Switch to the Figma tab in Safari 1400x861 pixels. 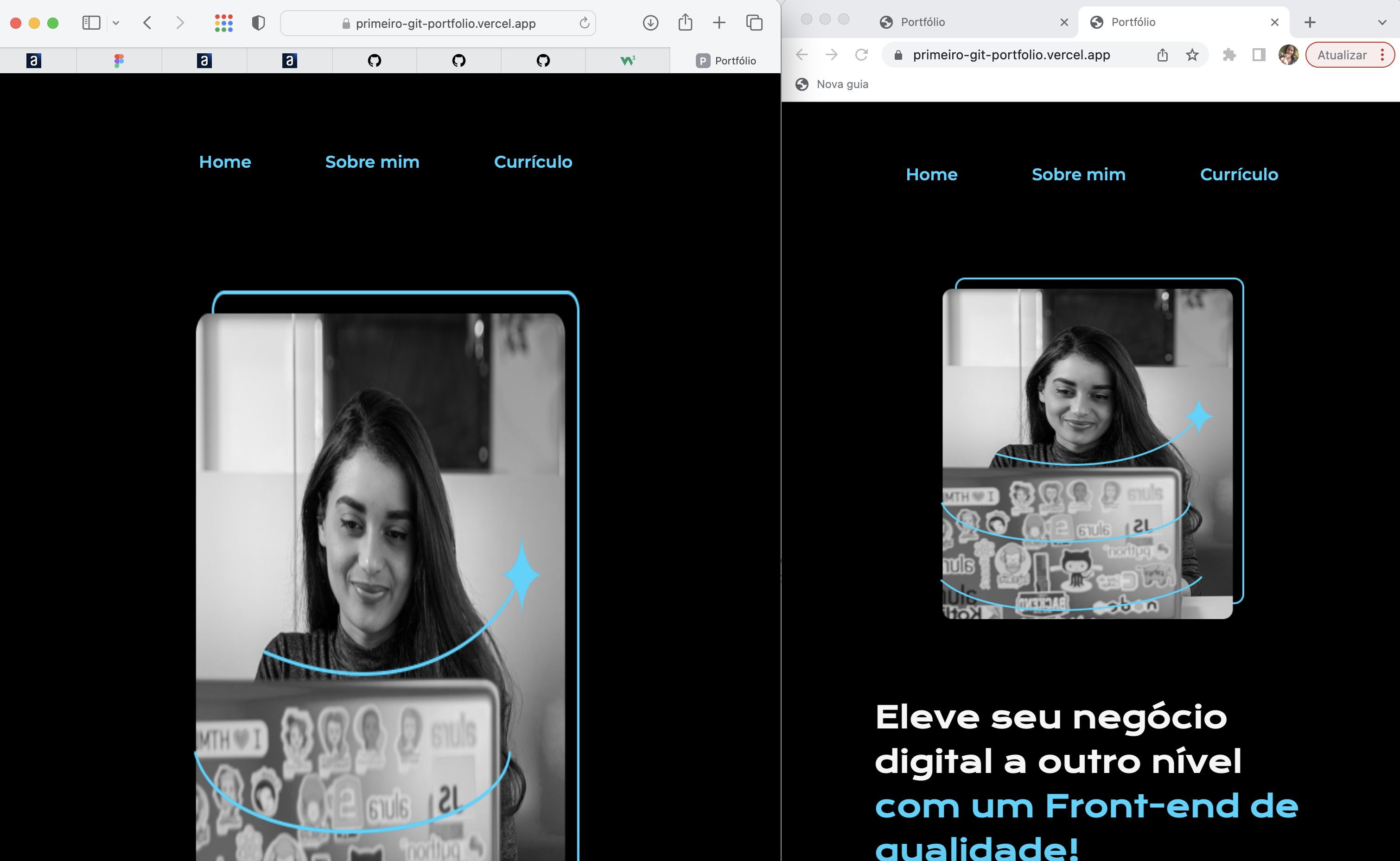[x=119, y=60]
